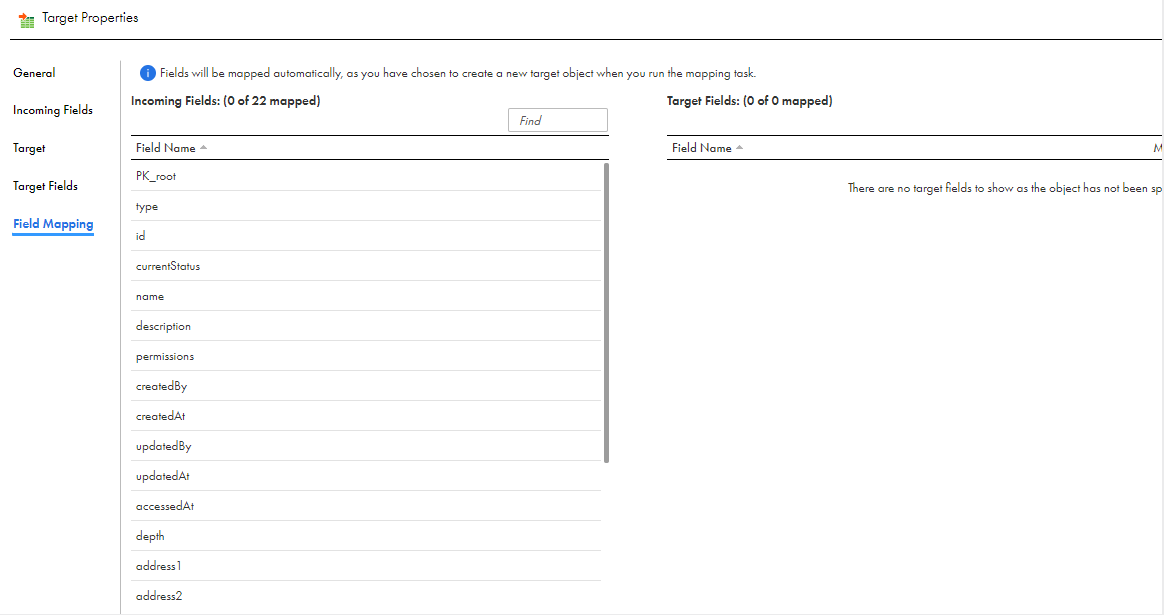Switch to the Target tab
Viewport: 1164px width, 615px height.
coord(29,148)
